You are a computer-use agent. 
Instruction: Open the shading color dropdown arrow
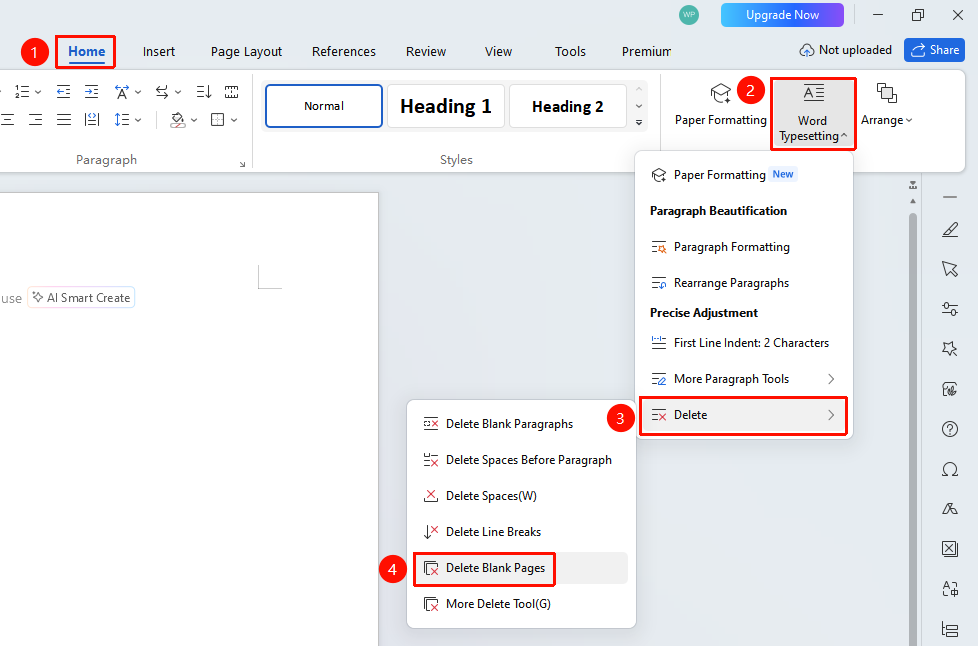tap(194, 120)
